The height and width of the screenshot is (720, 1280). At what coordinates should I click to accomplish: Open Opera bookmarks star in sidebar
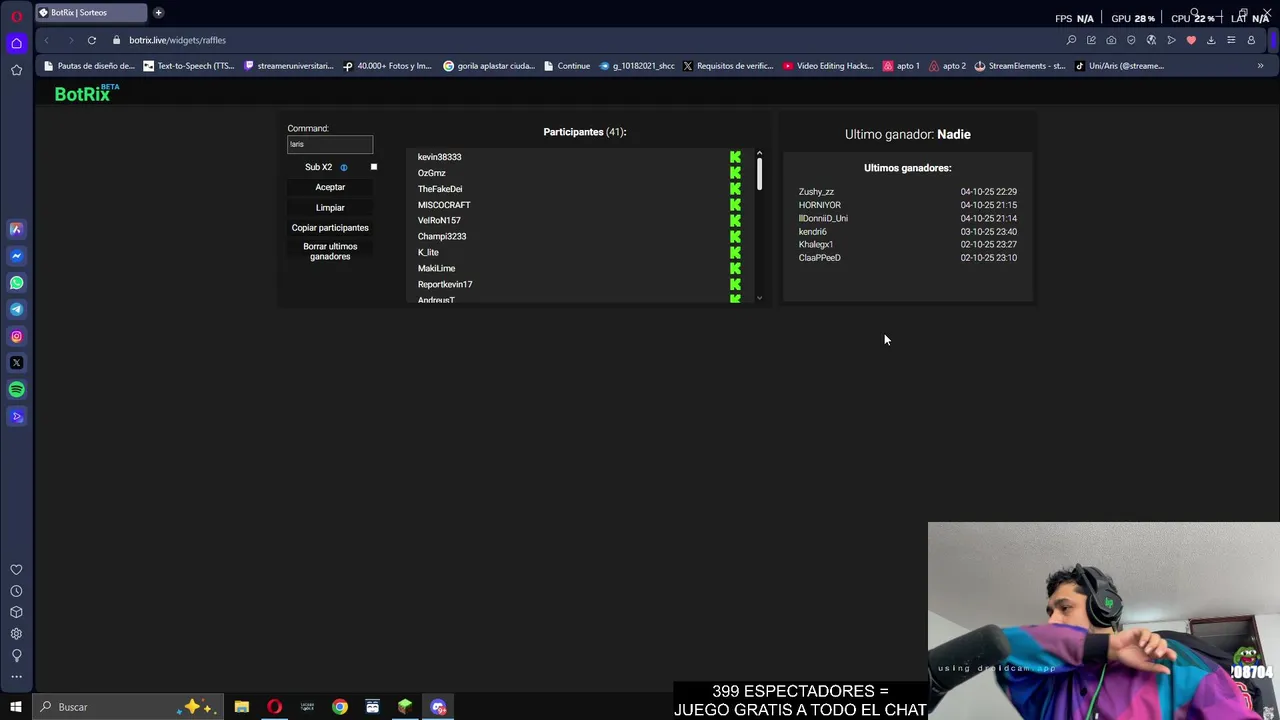click(x=16, y=70)
